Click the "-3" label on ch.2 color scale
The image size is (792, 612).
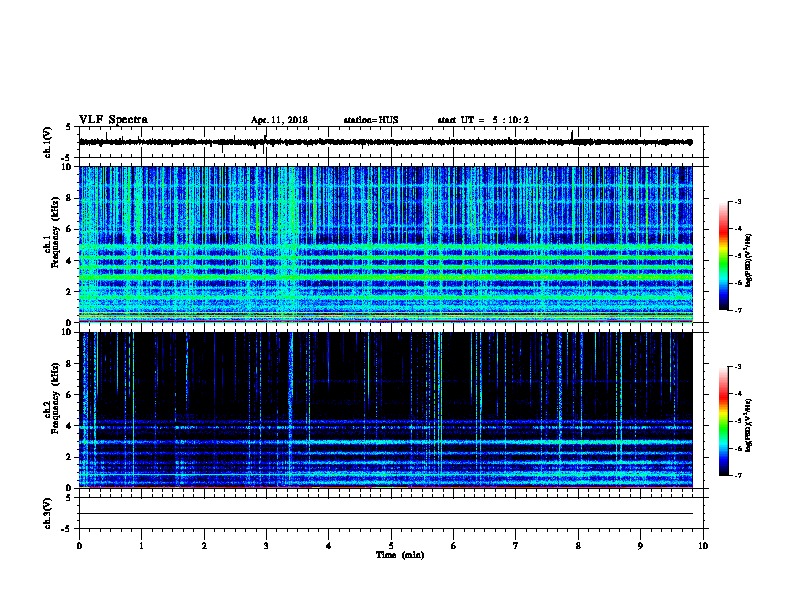(738, 367)
